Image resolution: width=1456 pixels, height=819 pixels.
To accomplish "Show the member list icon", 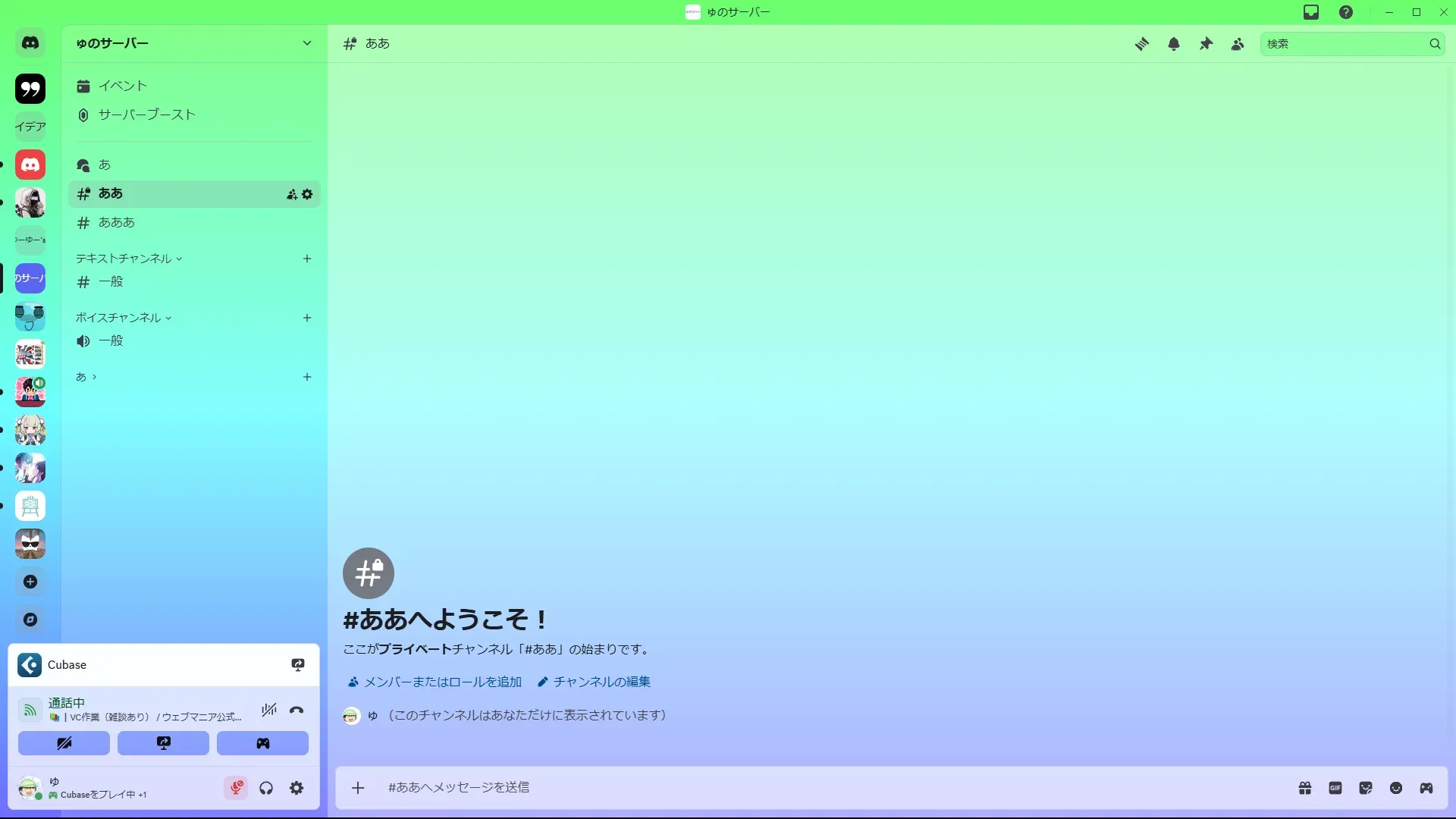I will [x=1238, y=44].
